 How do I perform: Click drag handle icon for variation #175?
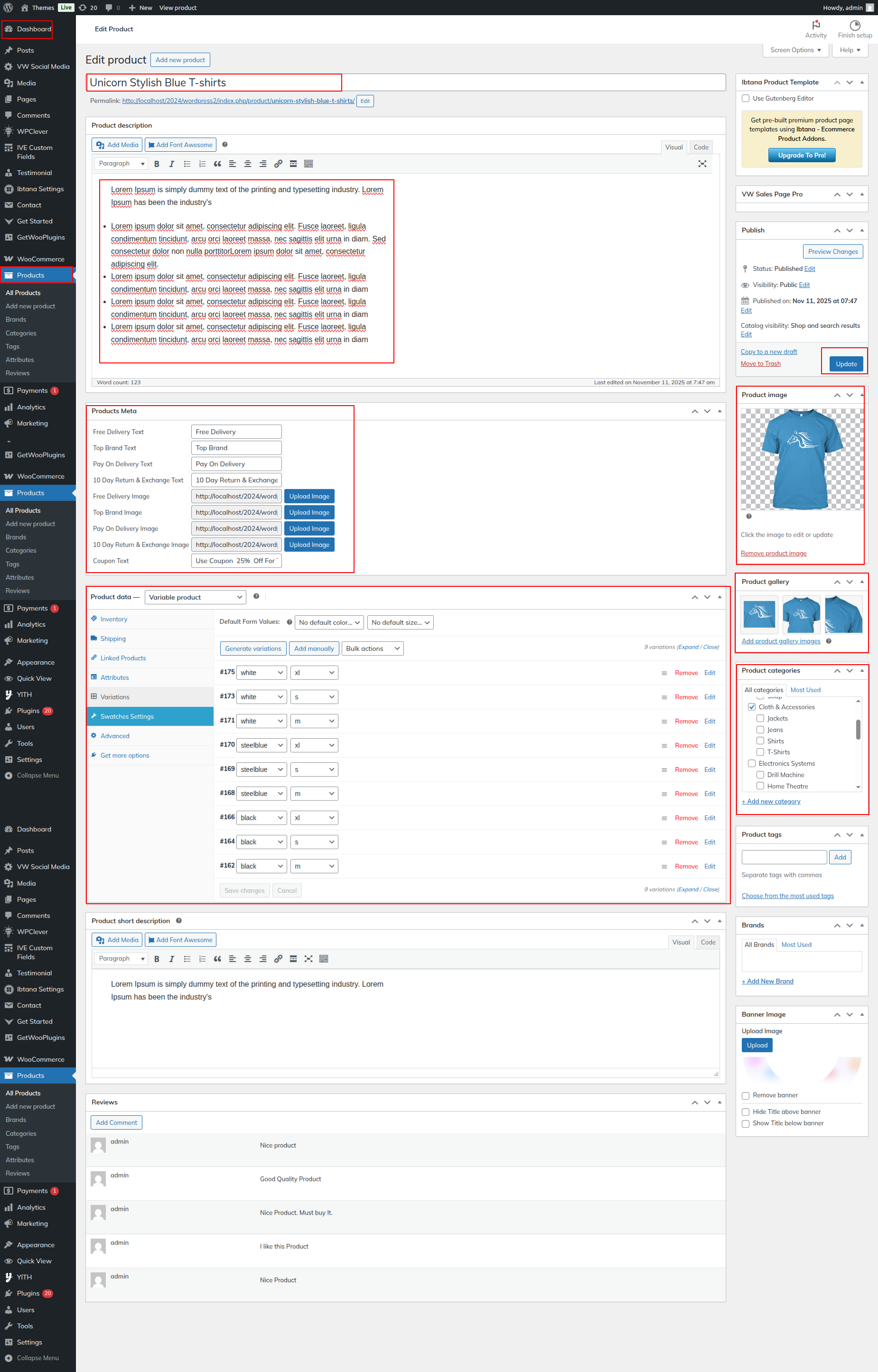[x=663, y=674]
